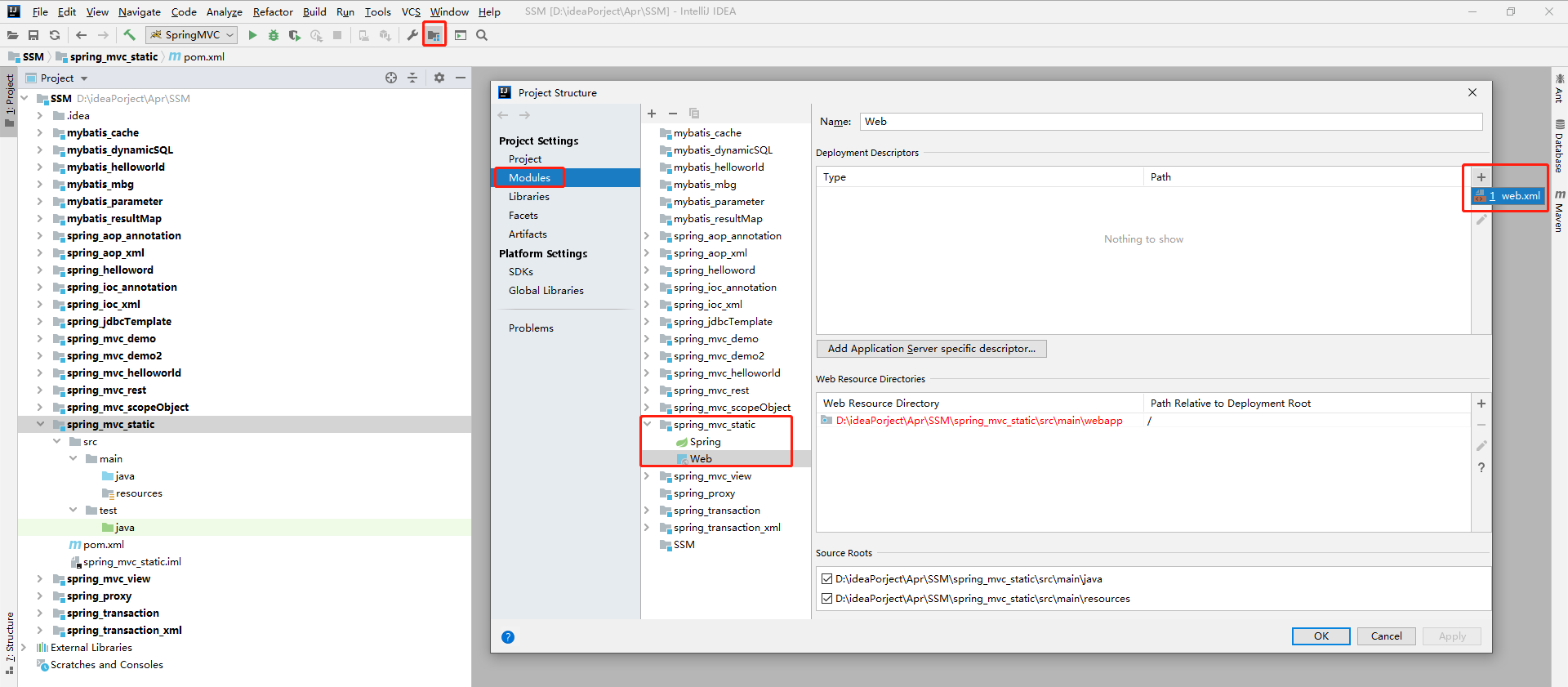Edit web resource directory pencil icon
Viewport: 1568px width, 687px height.
click(1481, 446)
